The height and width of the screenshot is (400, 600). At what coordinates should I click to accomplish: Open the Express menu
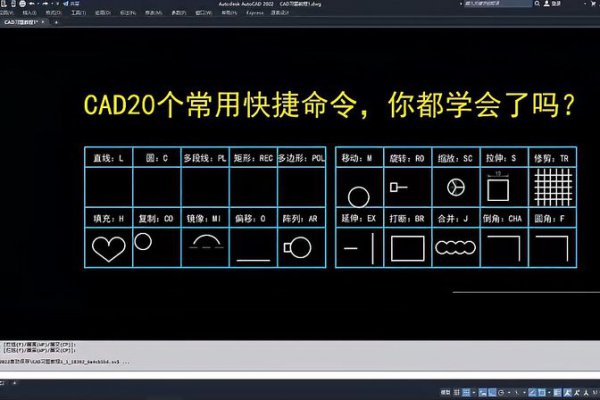(x=254, y=13)
